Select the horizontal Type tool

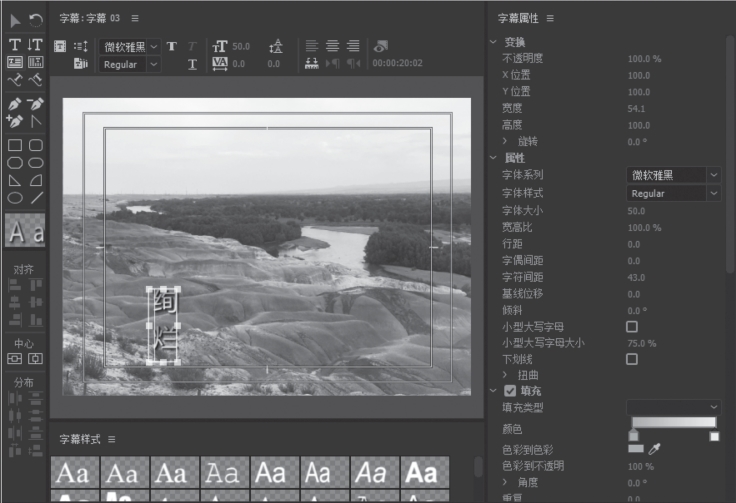pyautogui.click(x=15, y=45)
